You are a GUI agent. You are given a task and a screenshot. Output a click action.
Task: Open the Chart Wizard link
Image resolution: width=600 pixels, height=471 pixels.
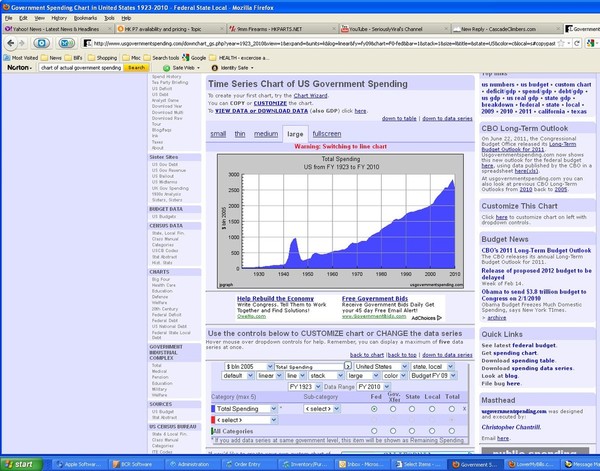[x=310, y=96]
